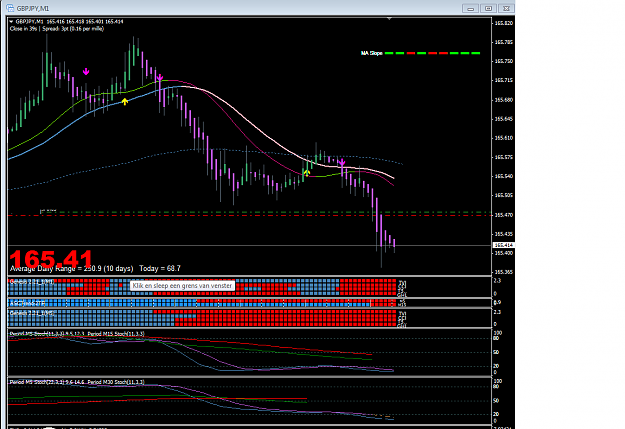Image resolution: width=625 pixels, height=429 pixels.
Task: Click the MA Slope label
Action: click(x=371, y=53)
